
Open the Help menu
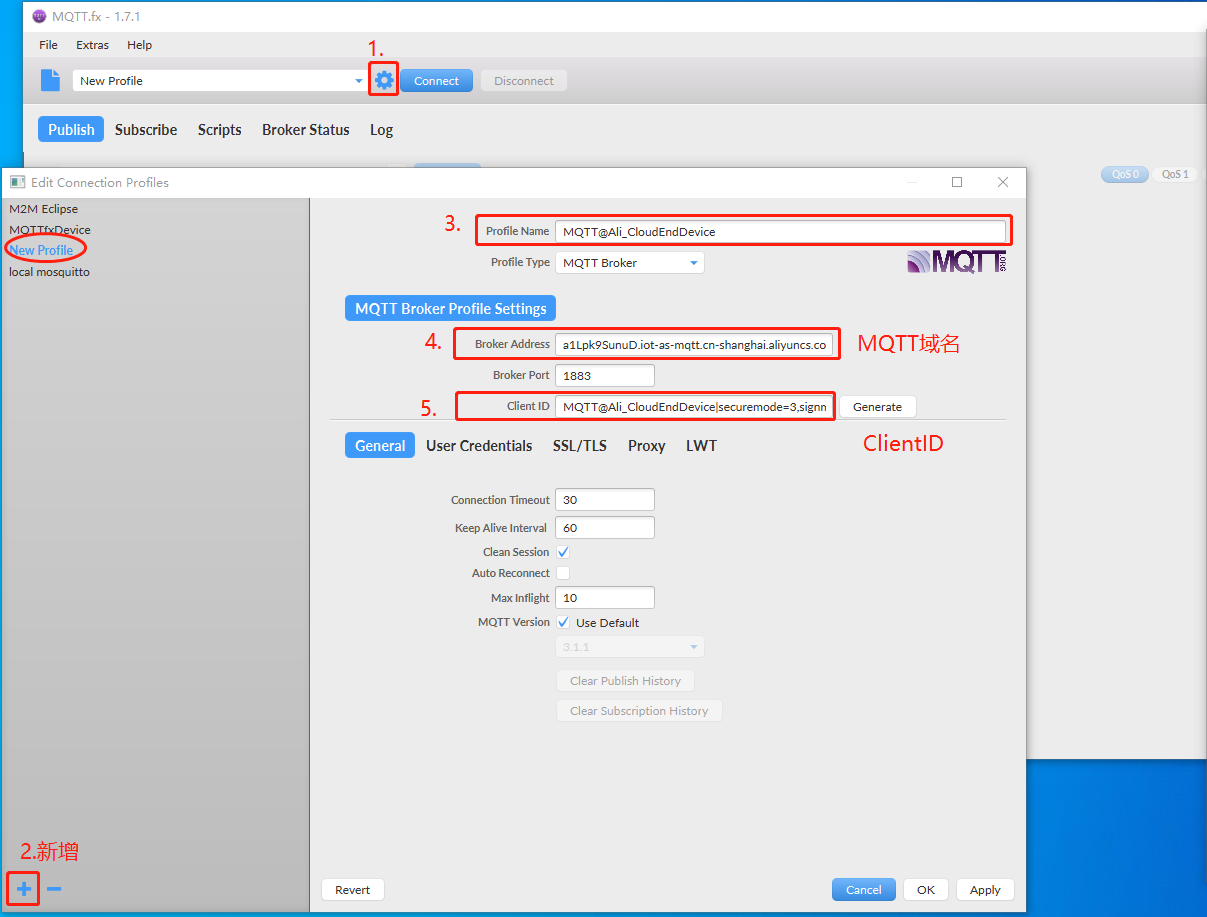click(140, 45)
